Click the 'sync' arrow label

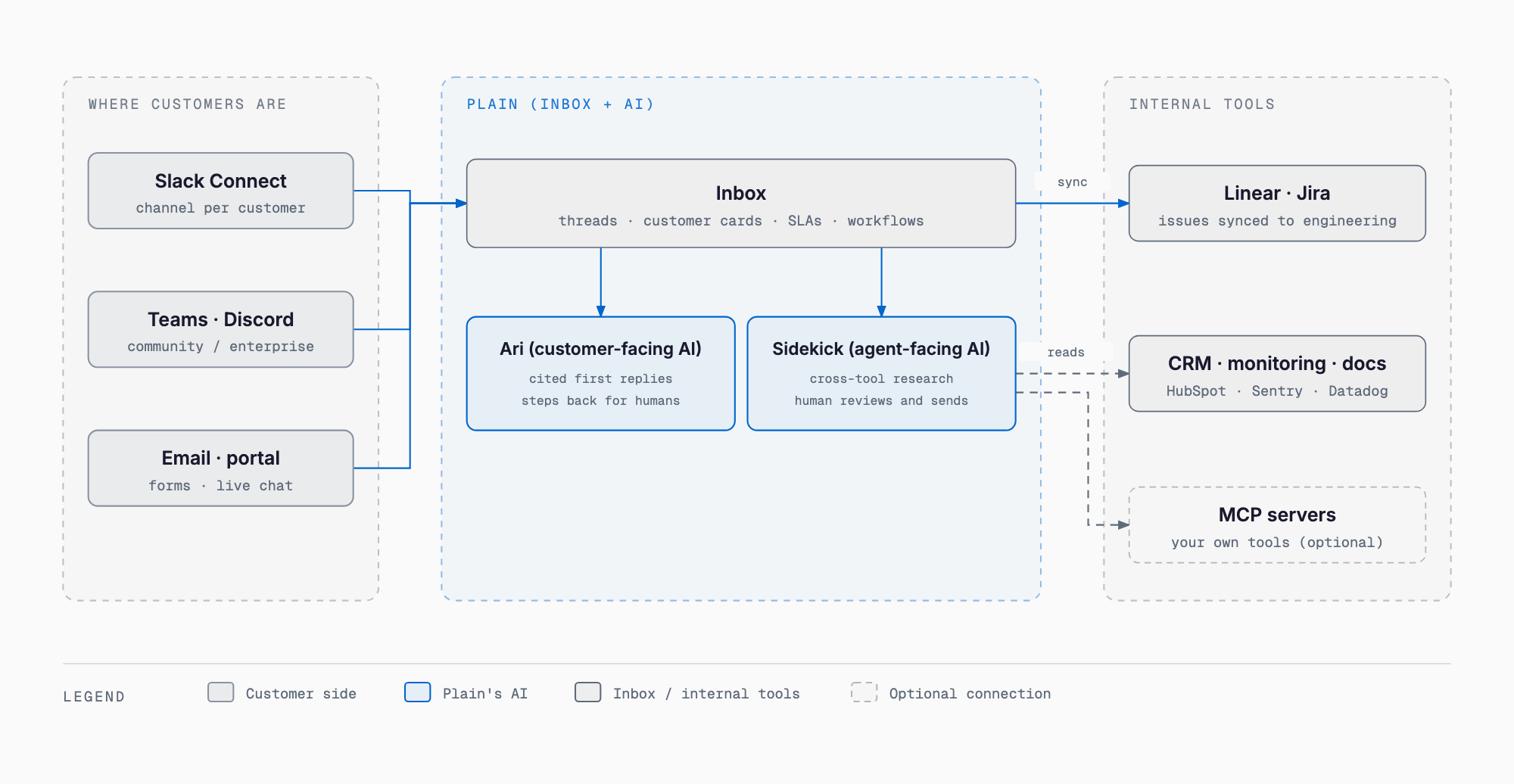1072,182
